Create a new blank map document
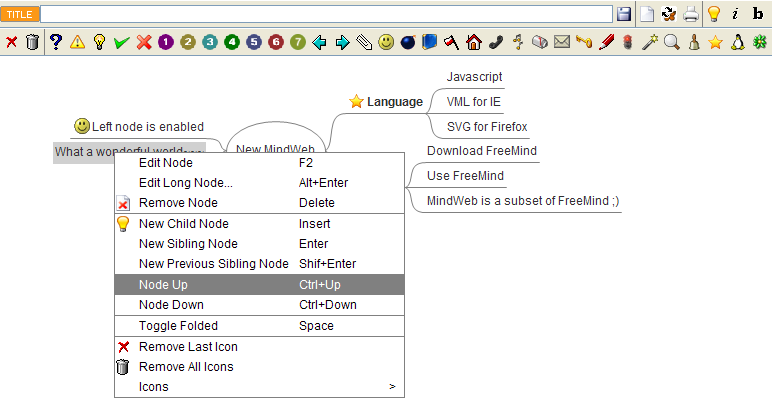Viewport: 772px width, 402px height. click(647, 14)
